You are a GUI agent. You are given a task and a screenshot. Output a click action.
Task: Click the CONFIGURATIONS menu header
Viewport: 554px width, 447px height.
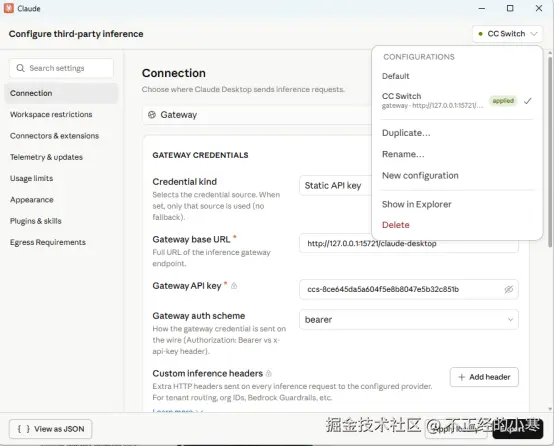(x=419, y=57)
